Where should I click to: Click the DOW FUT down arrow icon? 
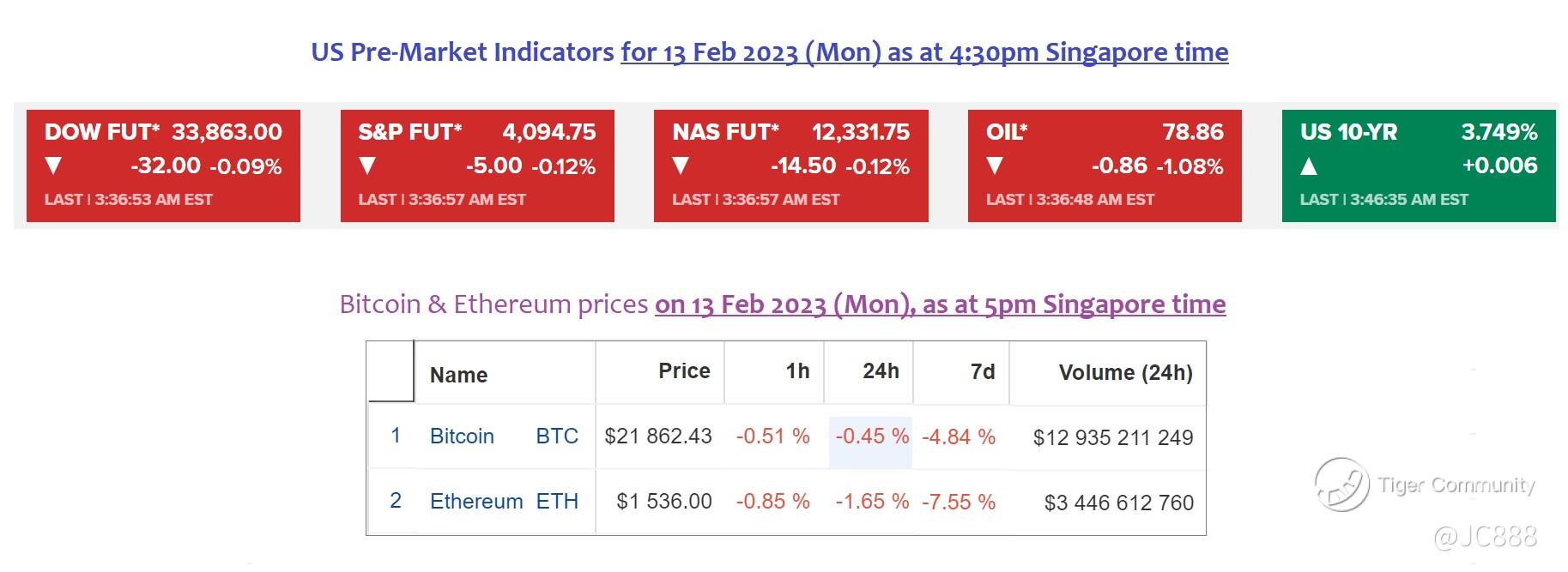click(53, 166)
